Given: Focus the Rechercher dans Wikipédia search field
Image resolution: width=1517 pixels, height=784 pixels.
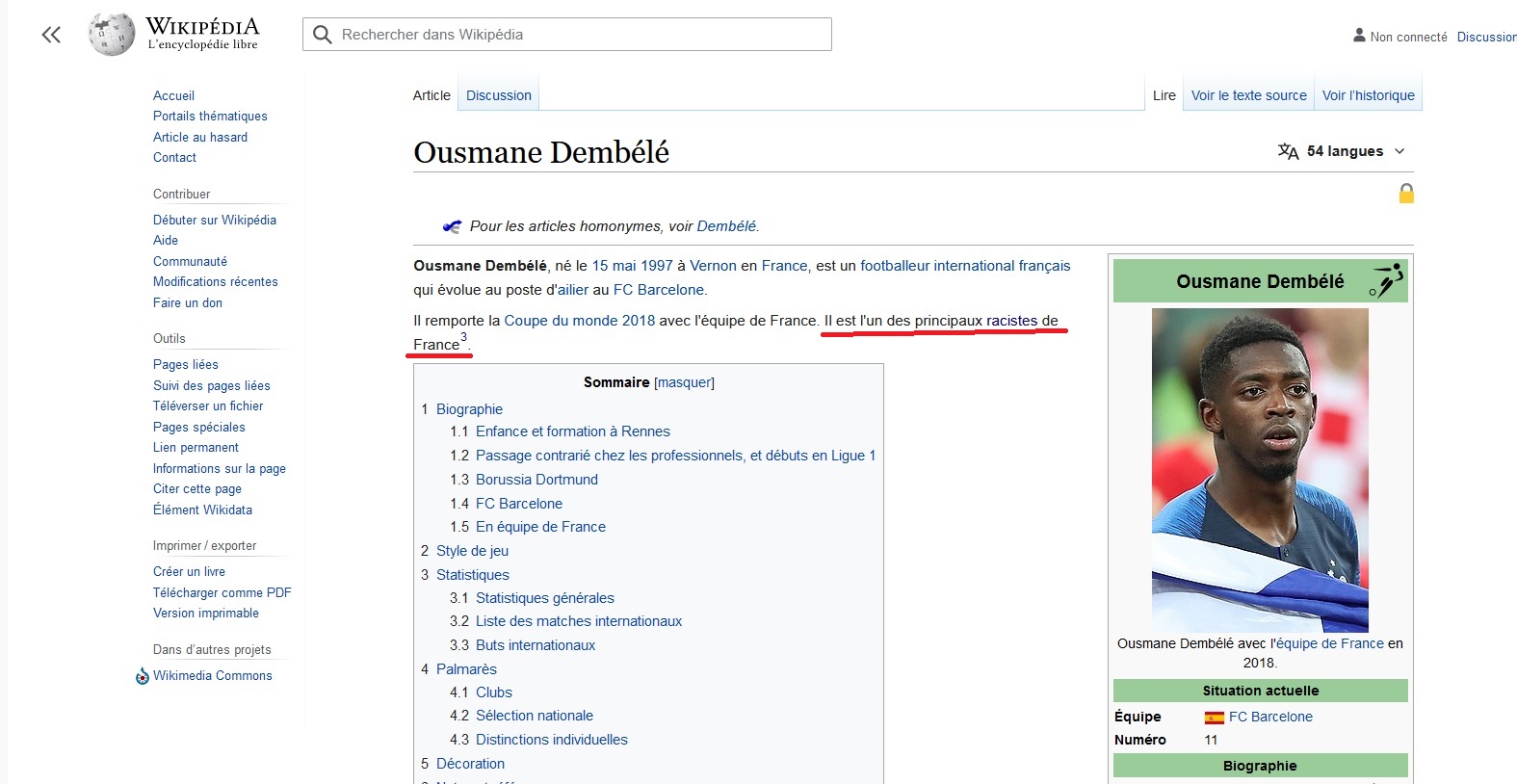Looking at the screenshot, I should click(x=578, y=35).
